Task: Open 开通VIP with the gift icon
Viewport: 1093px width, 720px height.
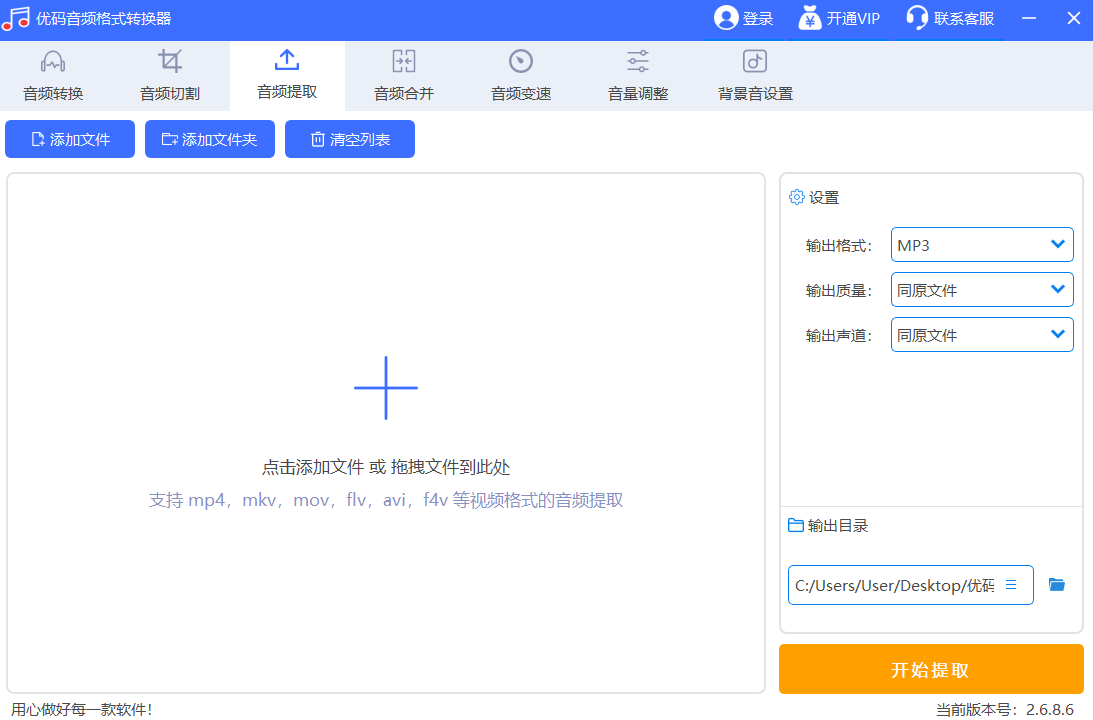Action: click(x=806, y=17)
